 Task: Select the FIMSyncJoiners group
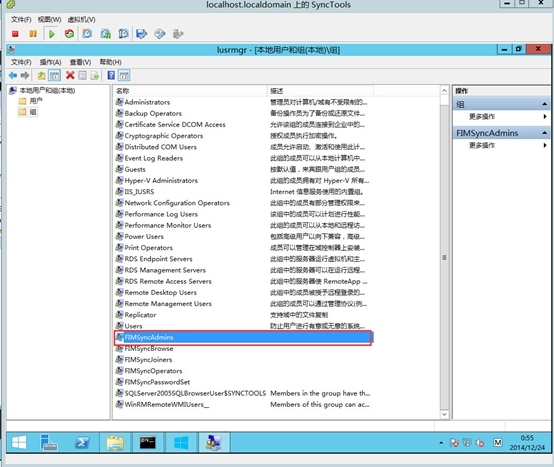pyautogui.click(x=148, y=360)
